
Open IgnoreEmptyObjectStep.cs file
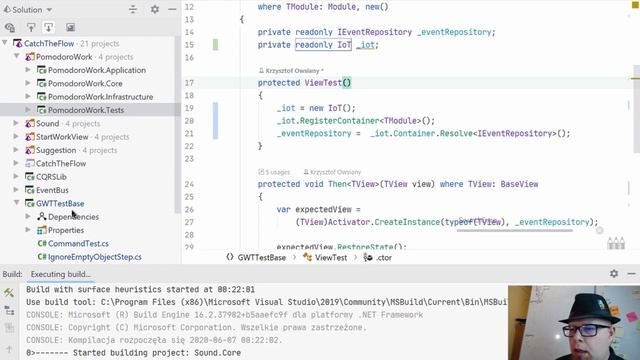click(x=95, y=257)
